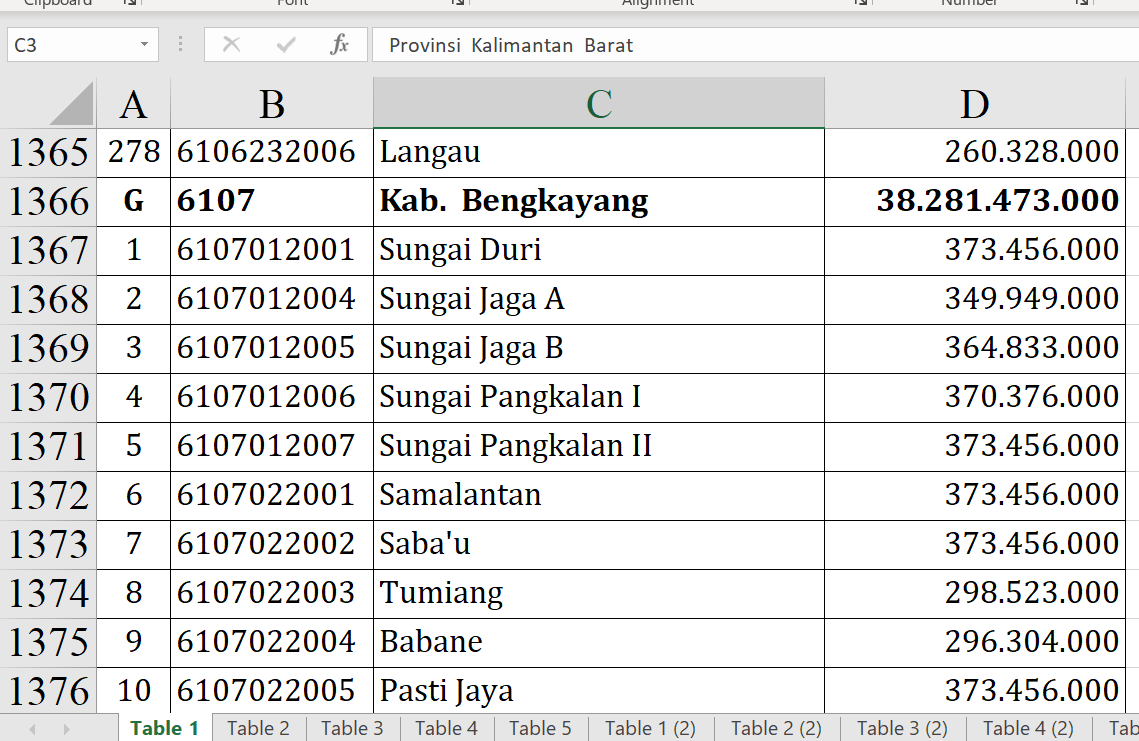Select column D header
Screen dimensions: 1139x741
[974, 104]
